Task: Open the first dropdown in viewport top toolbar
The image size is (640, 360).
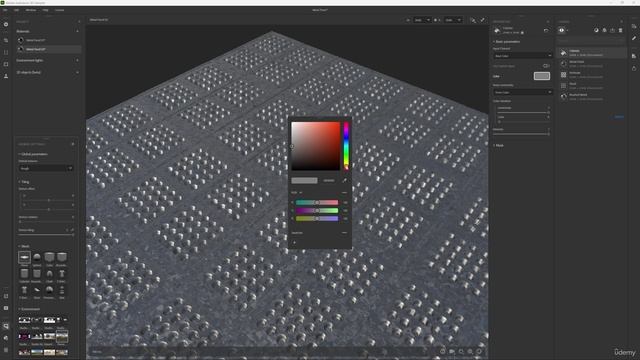Action: (x=422, y=20)
